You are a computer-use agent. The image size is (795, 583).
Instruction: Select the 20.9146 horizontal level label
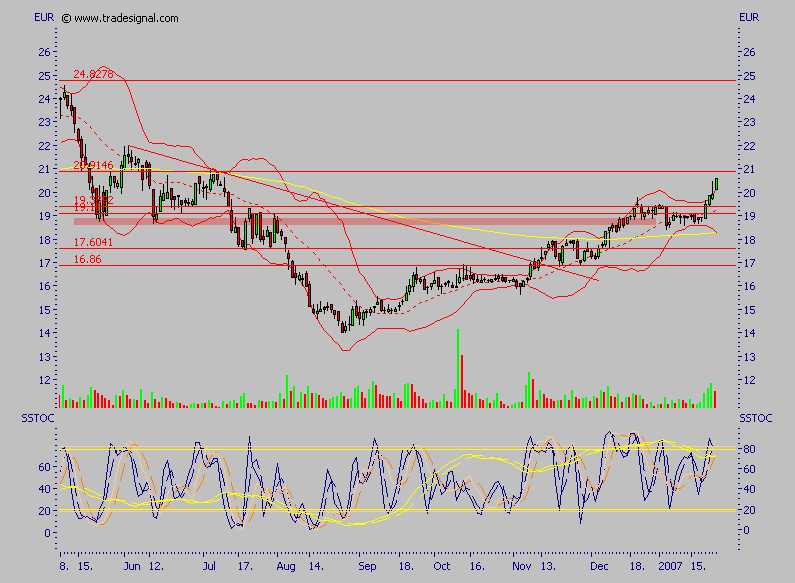(93, 165)
